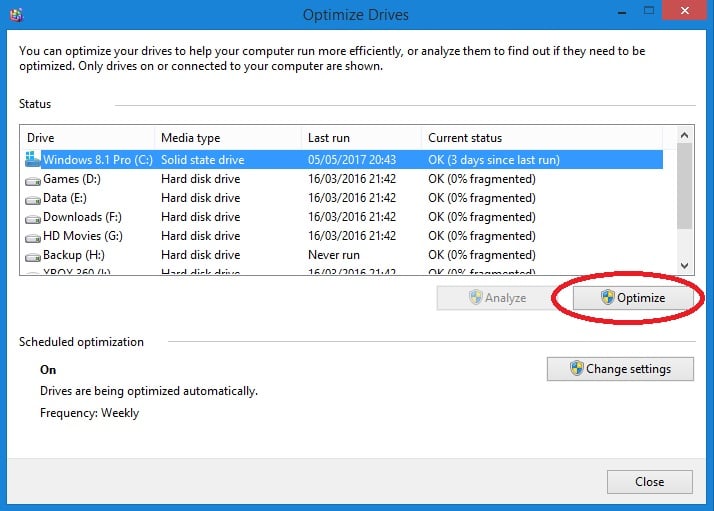
Task: Minimize the Optimize Drives window
Action: point(619,14)
